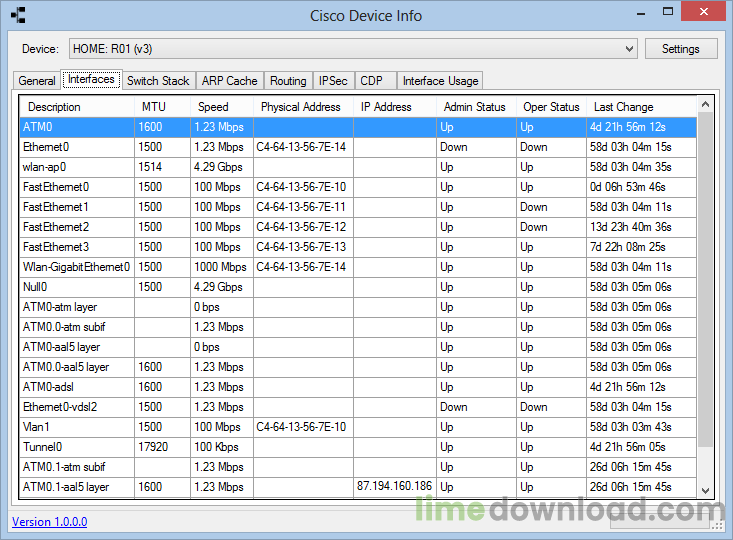The image size is (733, 540).
Task: Select the FastEthernet0 row
Action: pyautogui.click(x=358, y=187)
